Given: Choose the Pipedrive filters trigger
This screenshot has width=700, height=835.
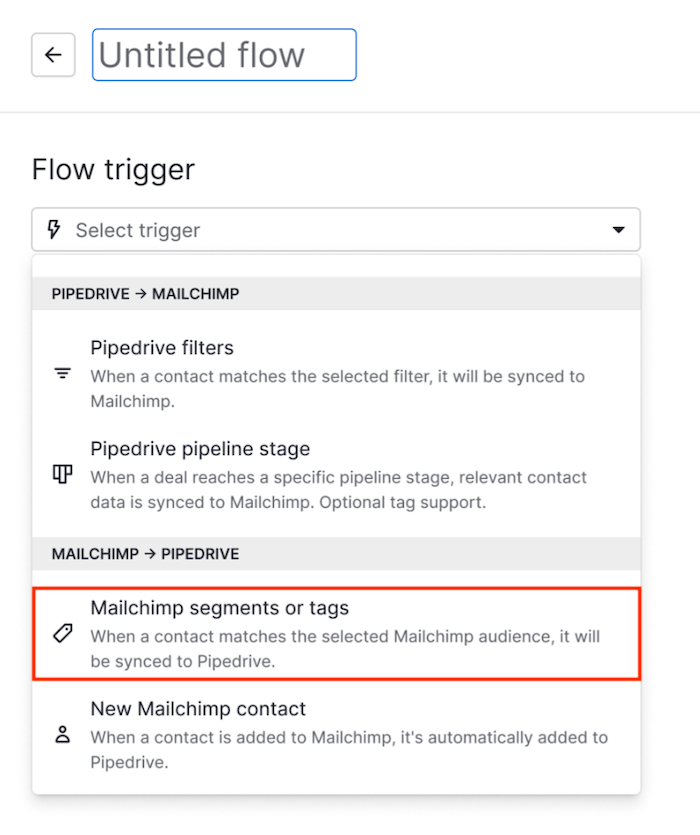Looking at the screenshot, I should point(162,348).
